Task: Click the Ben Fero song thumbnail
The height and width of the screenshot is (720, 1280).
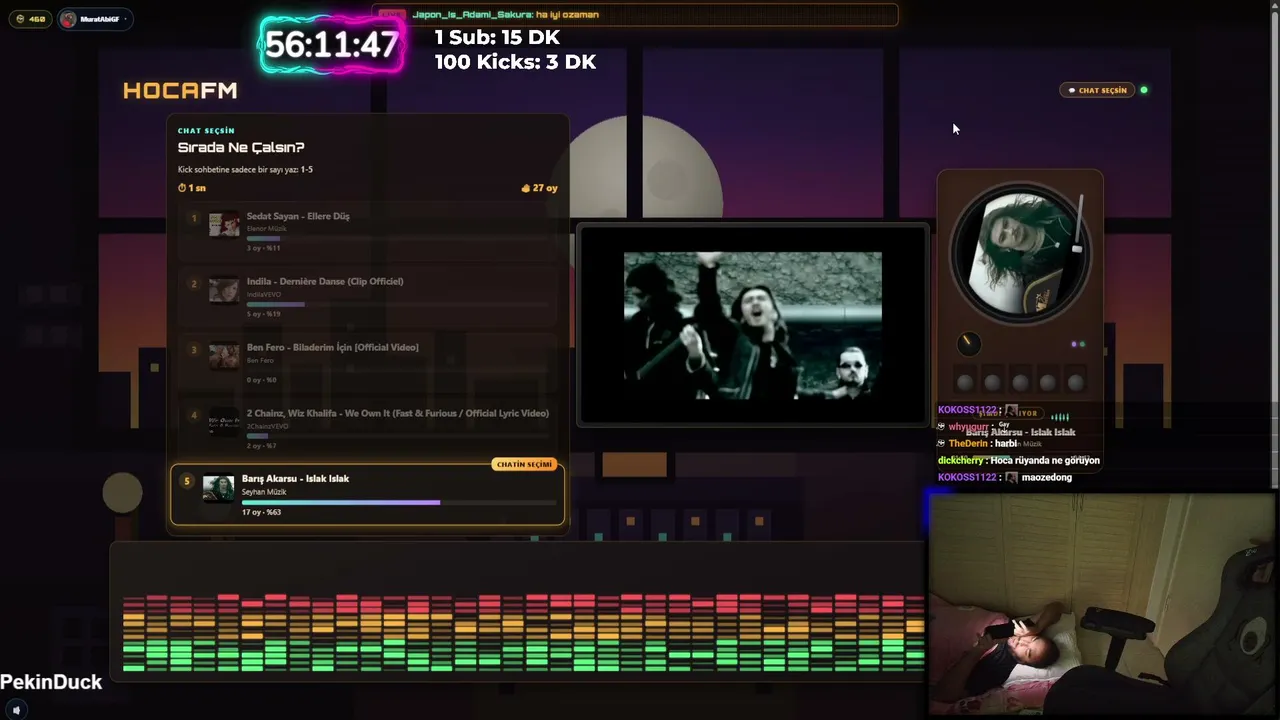Action: 224,356
